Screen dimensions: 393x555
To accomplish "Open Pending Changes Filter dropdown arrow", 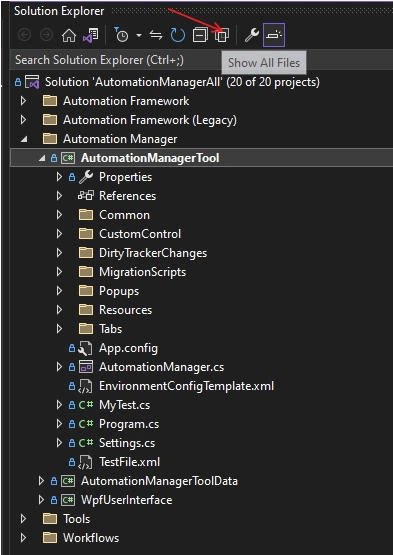I will (139, 35).
